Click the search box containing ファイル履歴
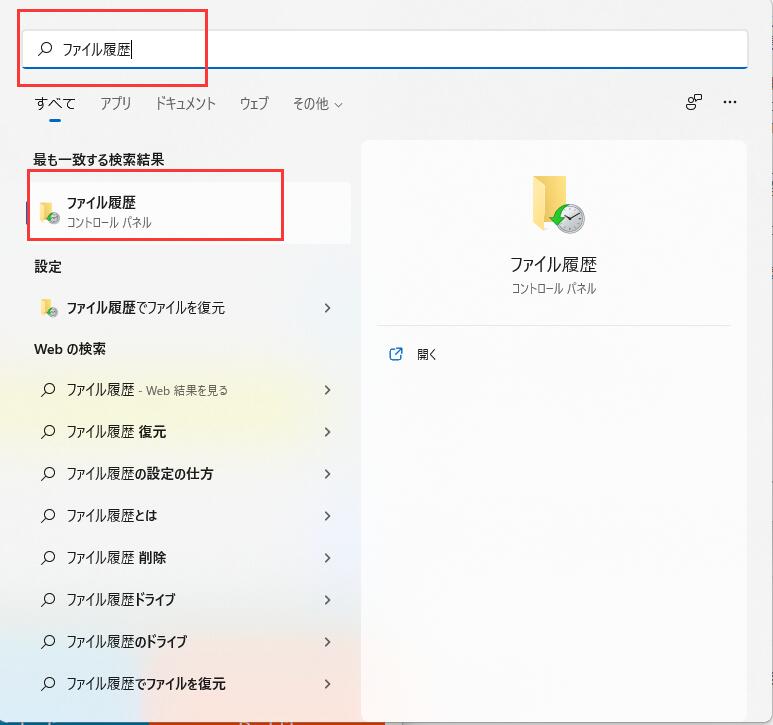Image resolution: width=773 pixels, height=725 pixels. coord(385,49)
